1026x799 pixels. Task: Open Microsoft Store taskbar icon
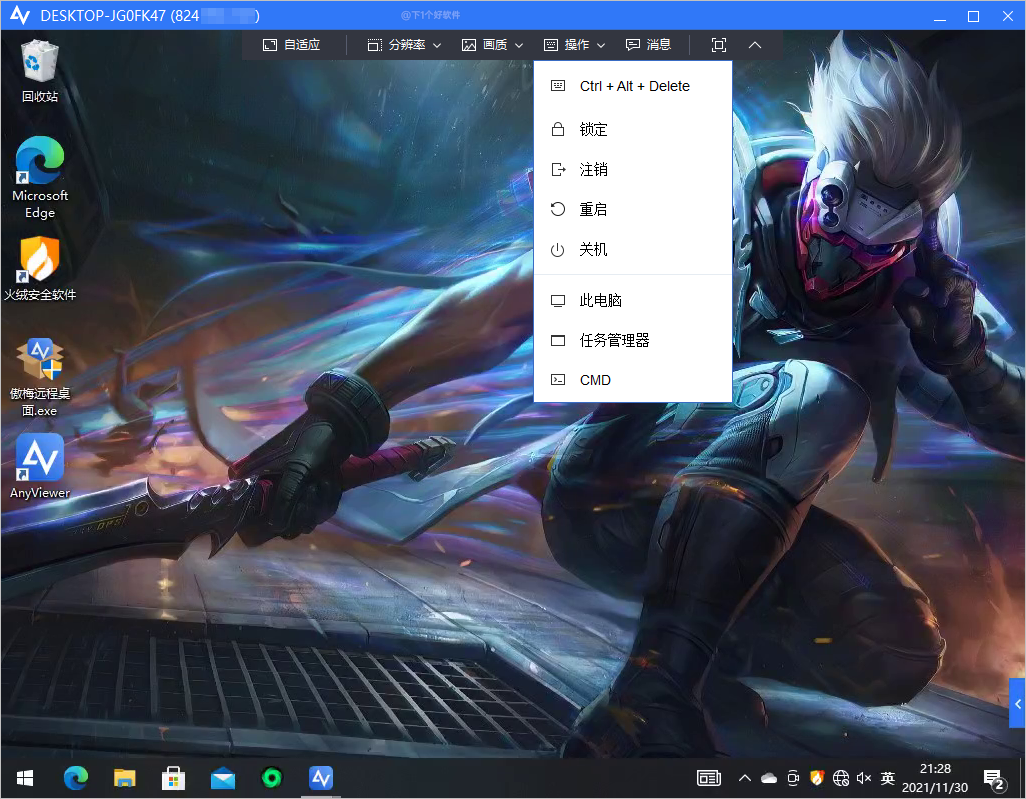coord(173,778)
